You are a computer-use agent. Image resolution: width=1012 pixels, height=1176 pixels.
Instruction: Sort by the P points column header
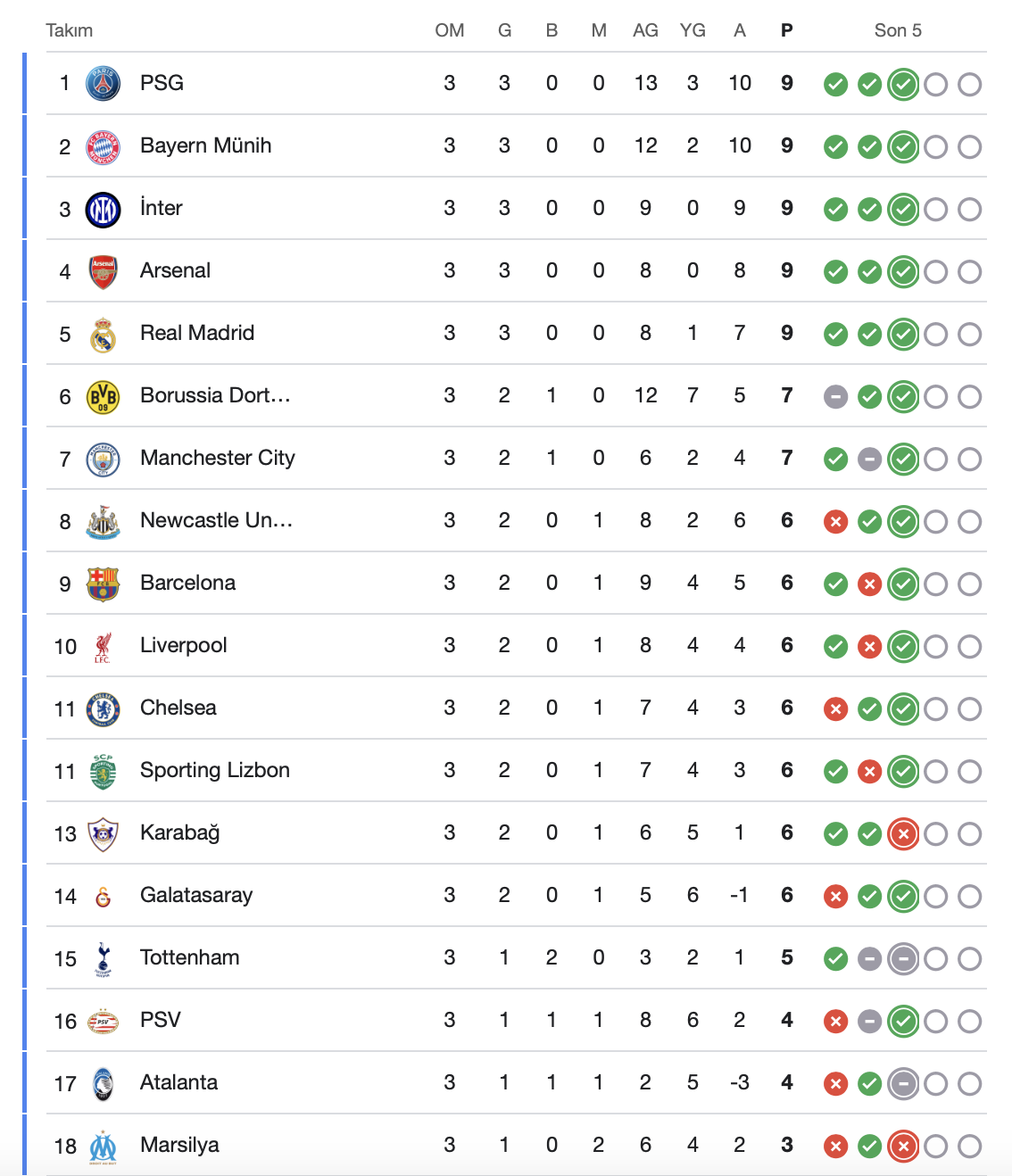click(x=786, y=30)
